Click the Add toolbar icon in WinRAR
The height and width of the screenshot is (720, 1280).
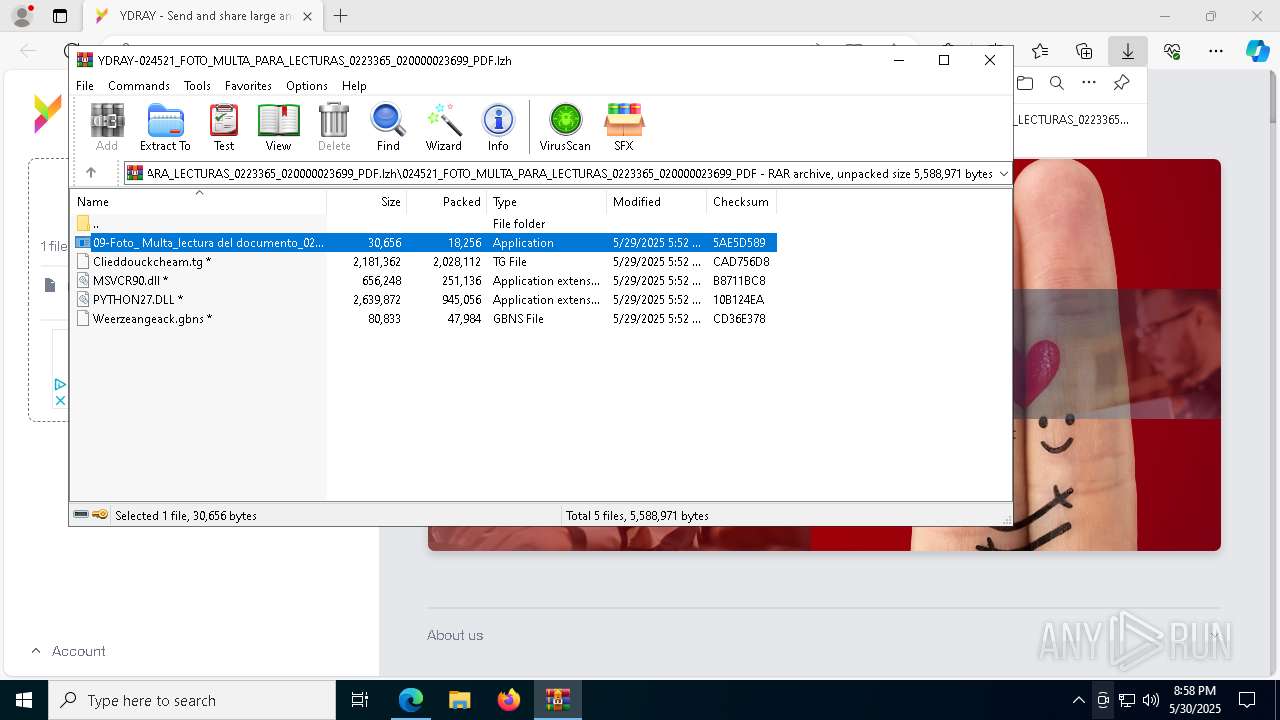coord(107,127)
